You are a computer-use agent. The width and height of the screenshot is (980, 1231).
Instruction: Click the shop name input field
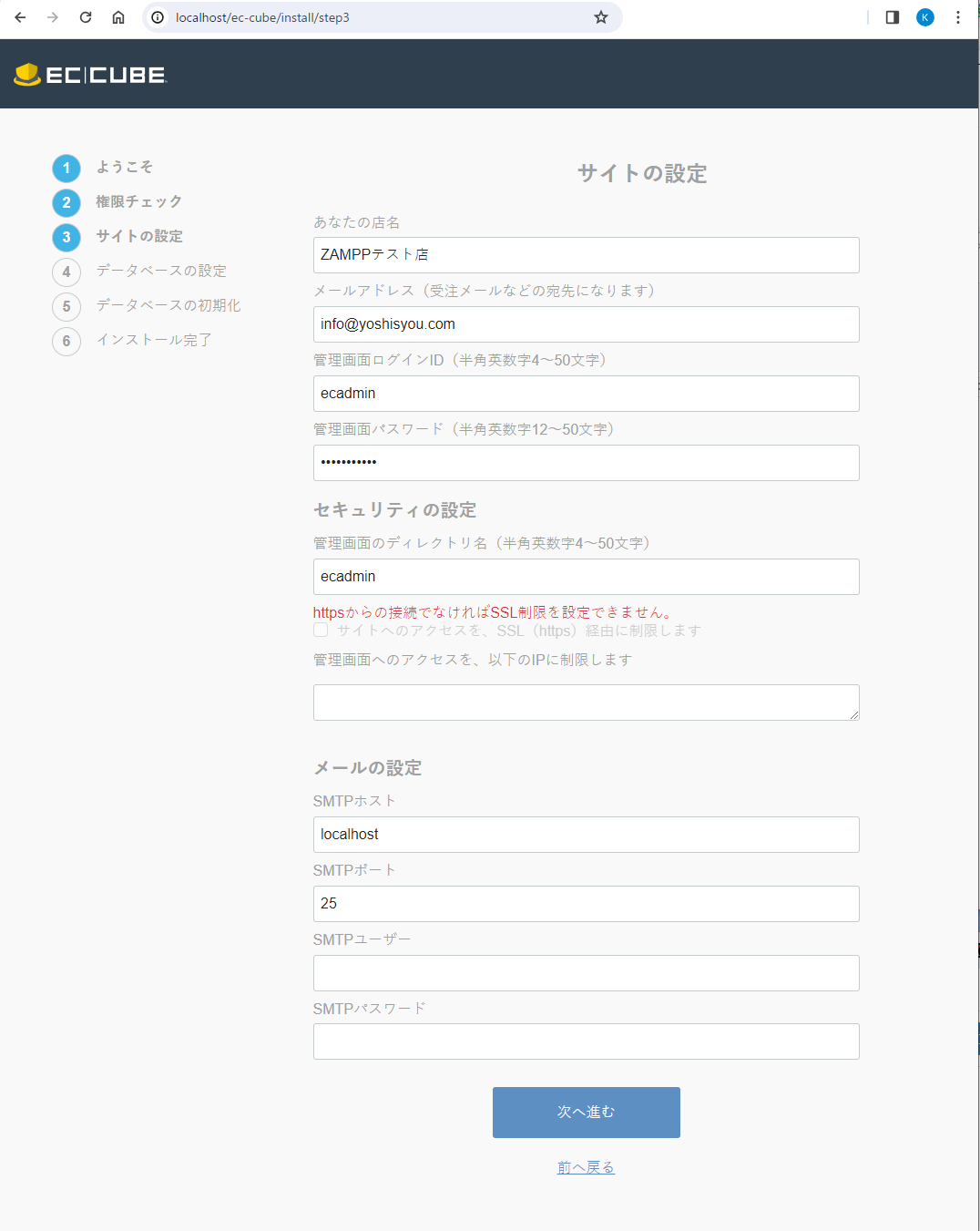(x=586, y=255)
